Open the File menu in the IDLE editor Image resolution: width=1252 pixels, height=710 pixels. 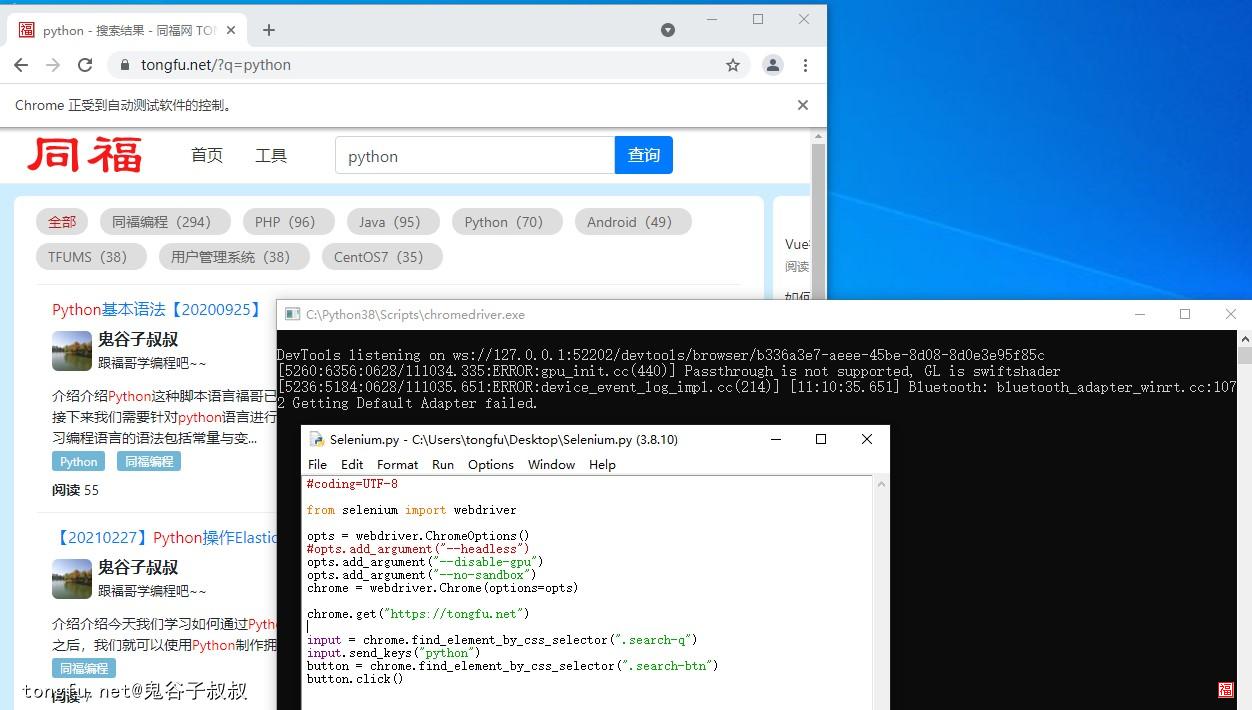click(317, 464)
